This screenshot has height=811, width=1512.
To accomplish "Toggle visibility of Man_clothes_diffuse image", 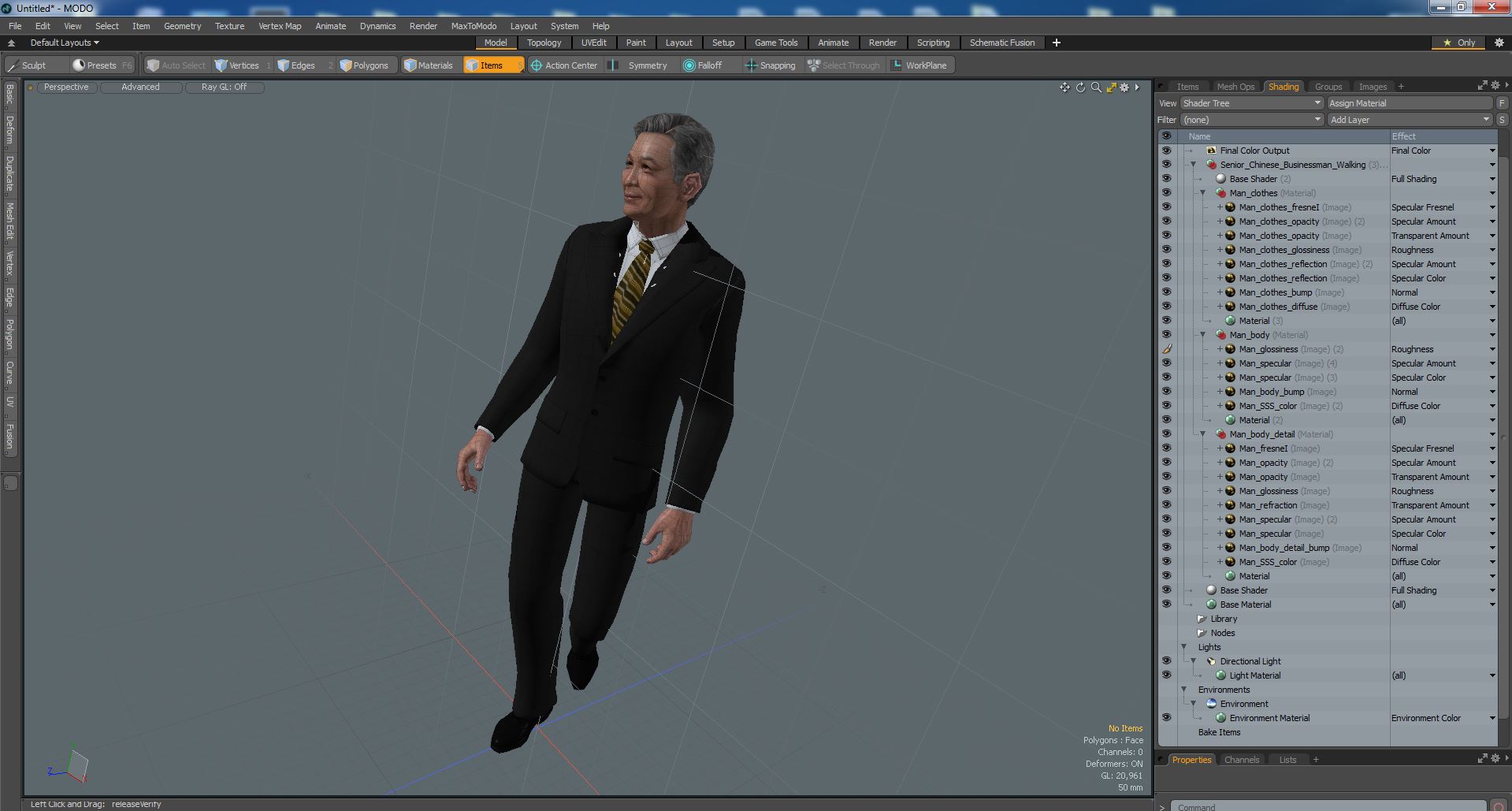I will pos(1166,307).
